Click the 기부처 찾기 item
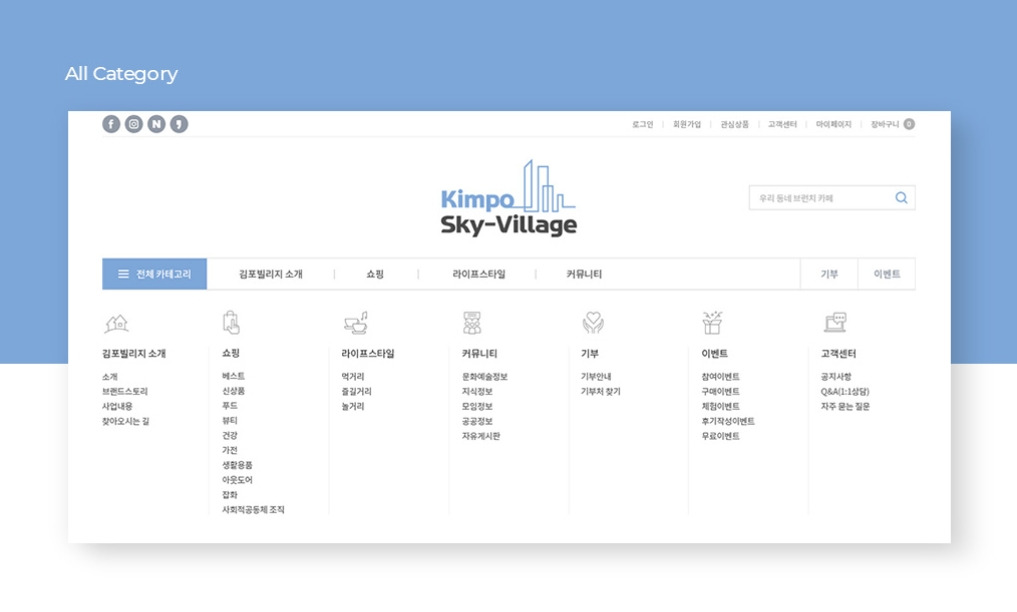 (601, 392)
